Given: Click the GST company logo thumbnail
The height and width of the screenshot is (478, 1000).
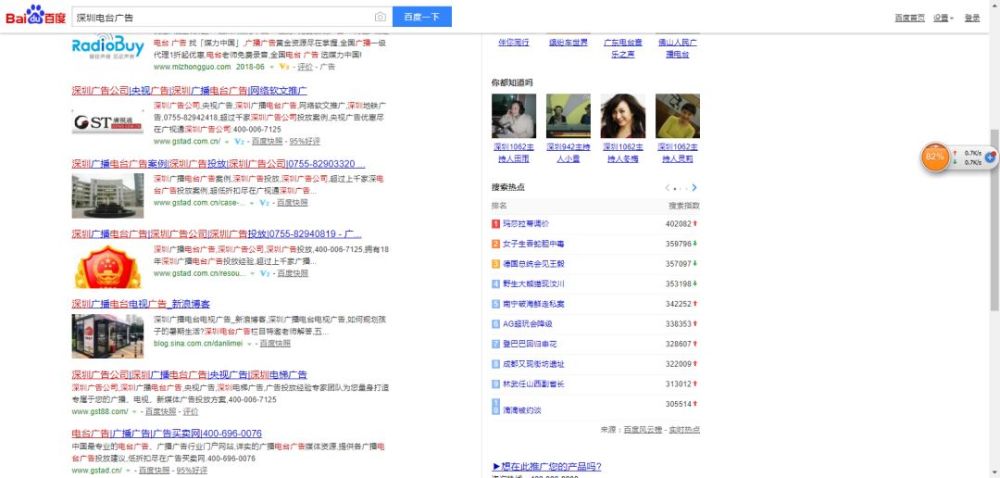Looking at the screenshot, I should tap(108, 121).
